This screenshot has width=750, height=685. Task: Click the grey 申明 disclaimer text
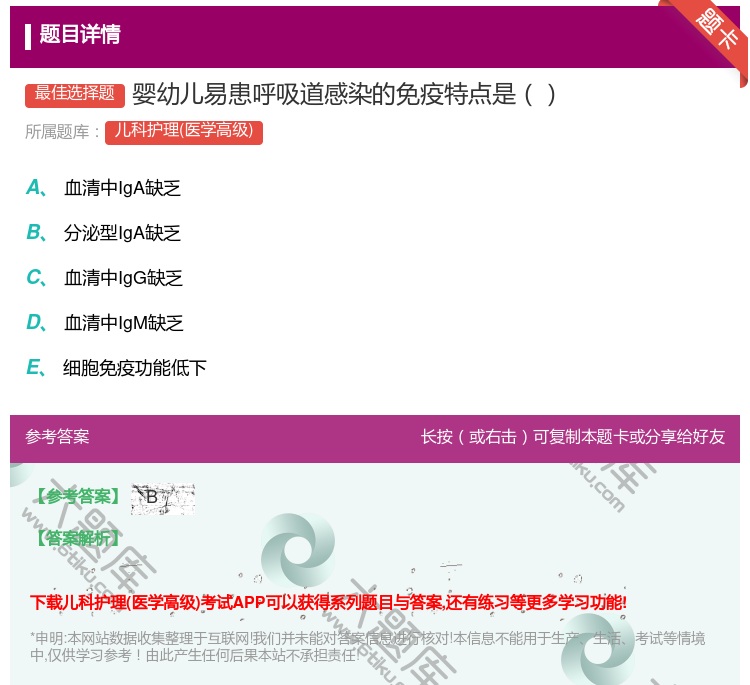point(367,646)
